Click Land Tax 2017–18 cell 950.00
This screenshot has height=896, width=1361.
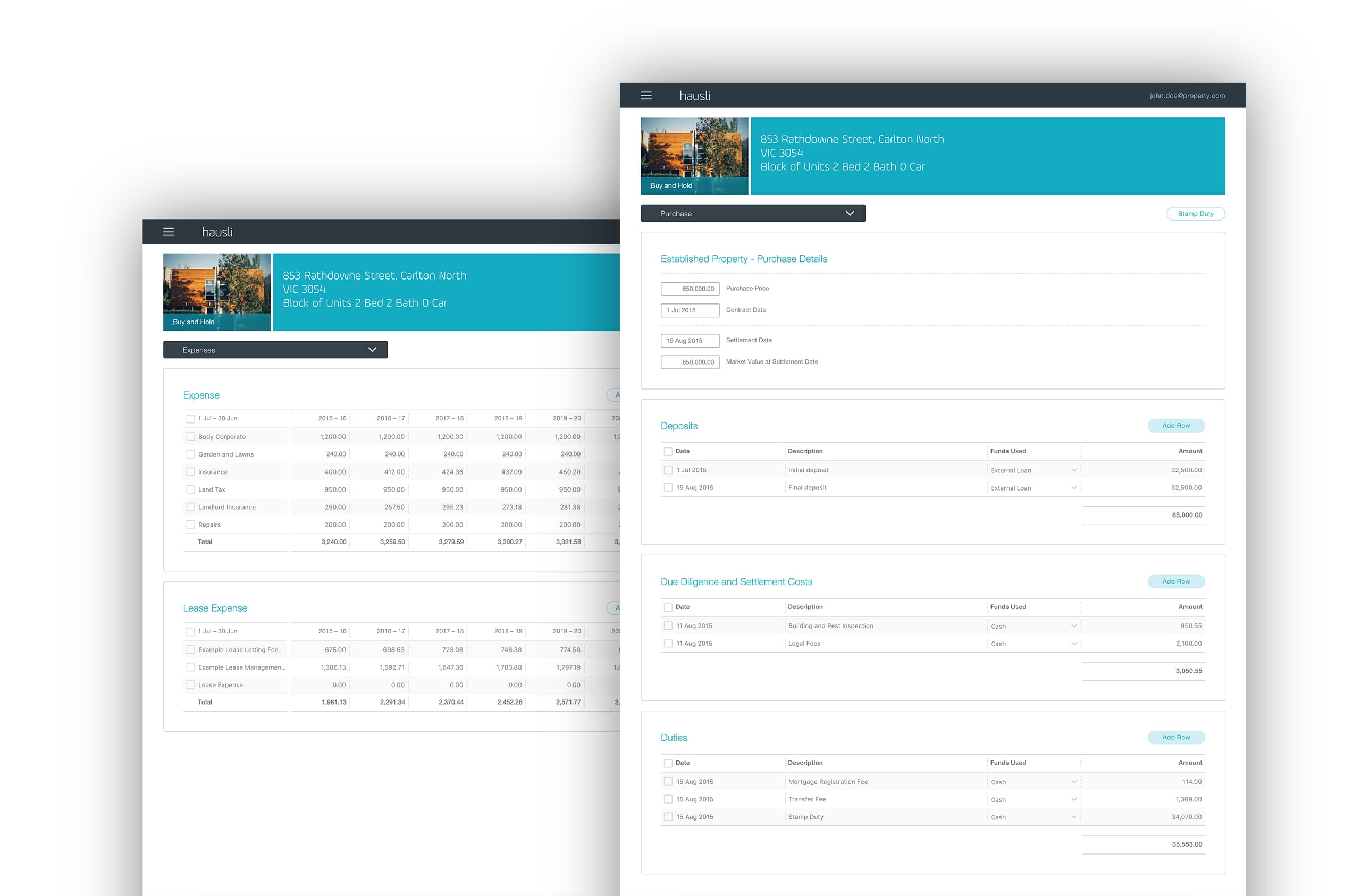coord(452,489)
